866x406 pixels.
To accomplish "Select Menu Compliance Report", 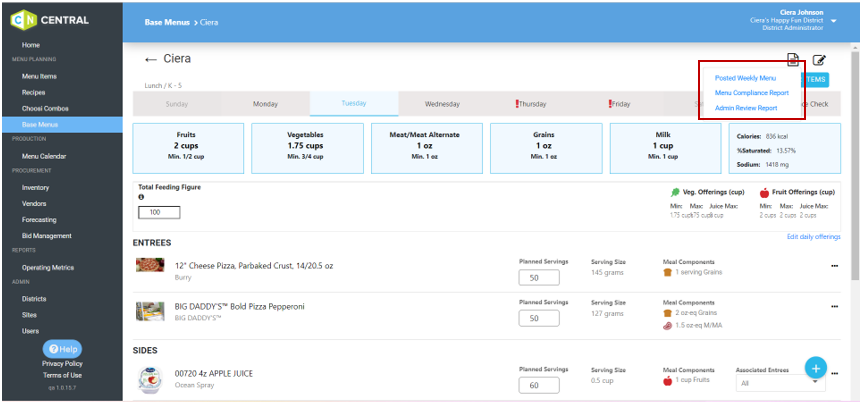I will pyautogui.click(x=752, y=93).
